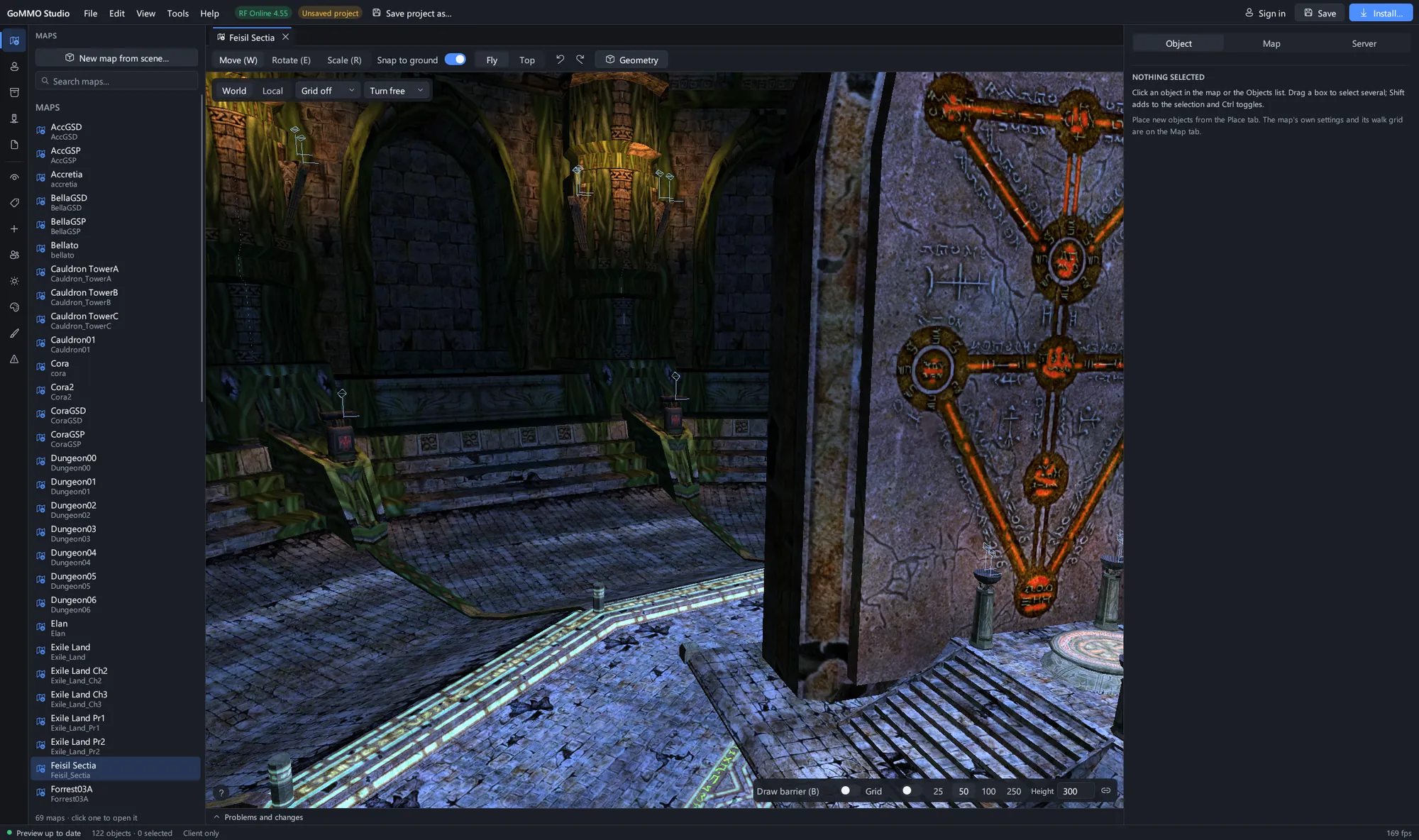This screenshot has width=1419, height=840.
Task: Click the plus icon in left sidebar
Action: 14,229
